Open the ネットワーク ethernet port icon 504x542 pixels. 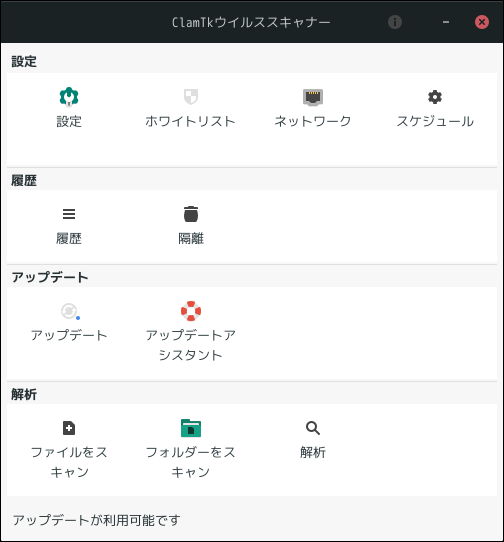click(x=313, y=97)
